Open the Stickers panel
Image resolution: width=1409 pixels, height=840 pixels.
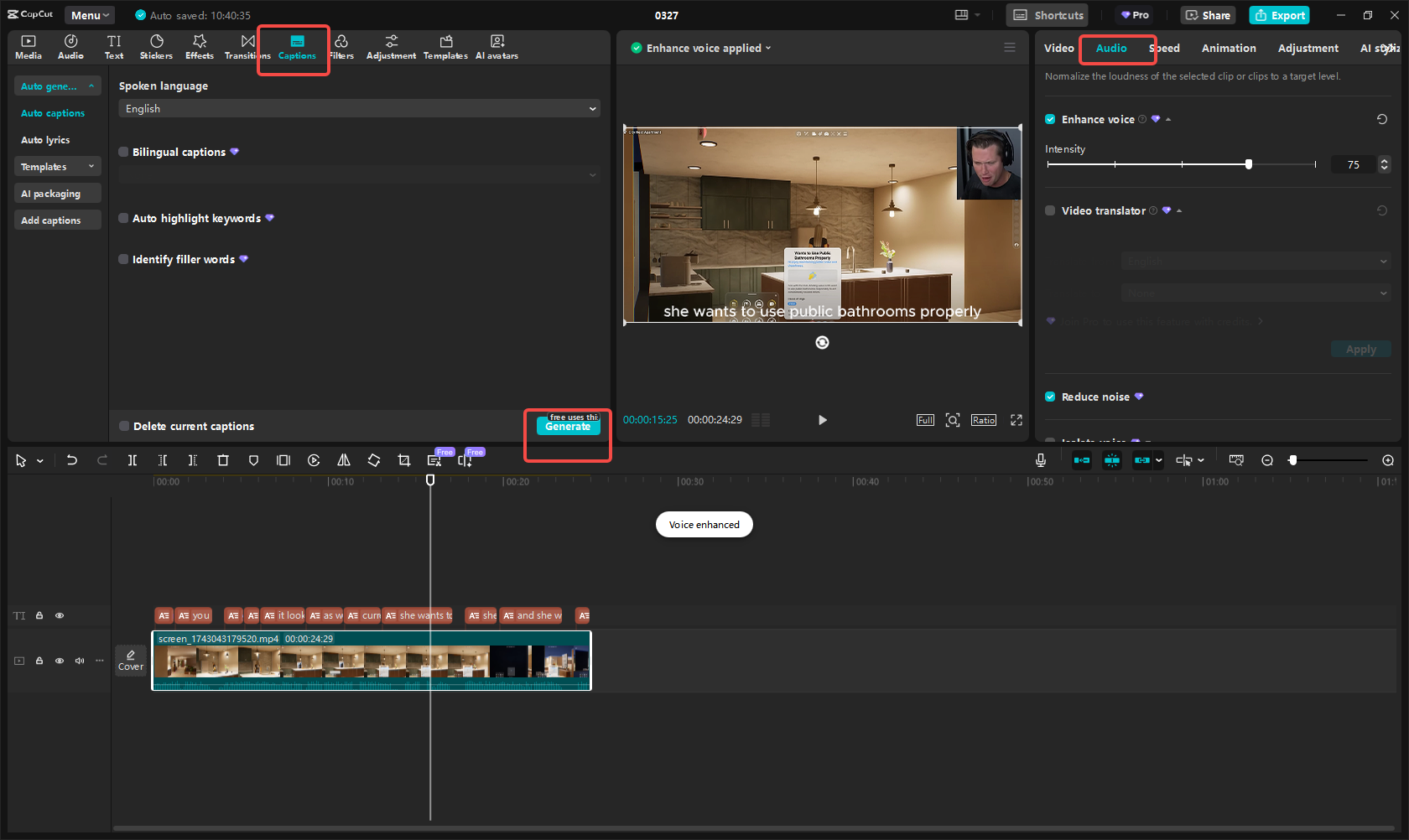[x=156, y=47]
